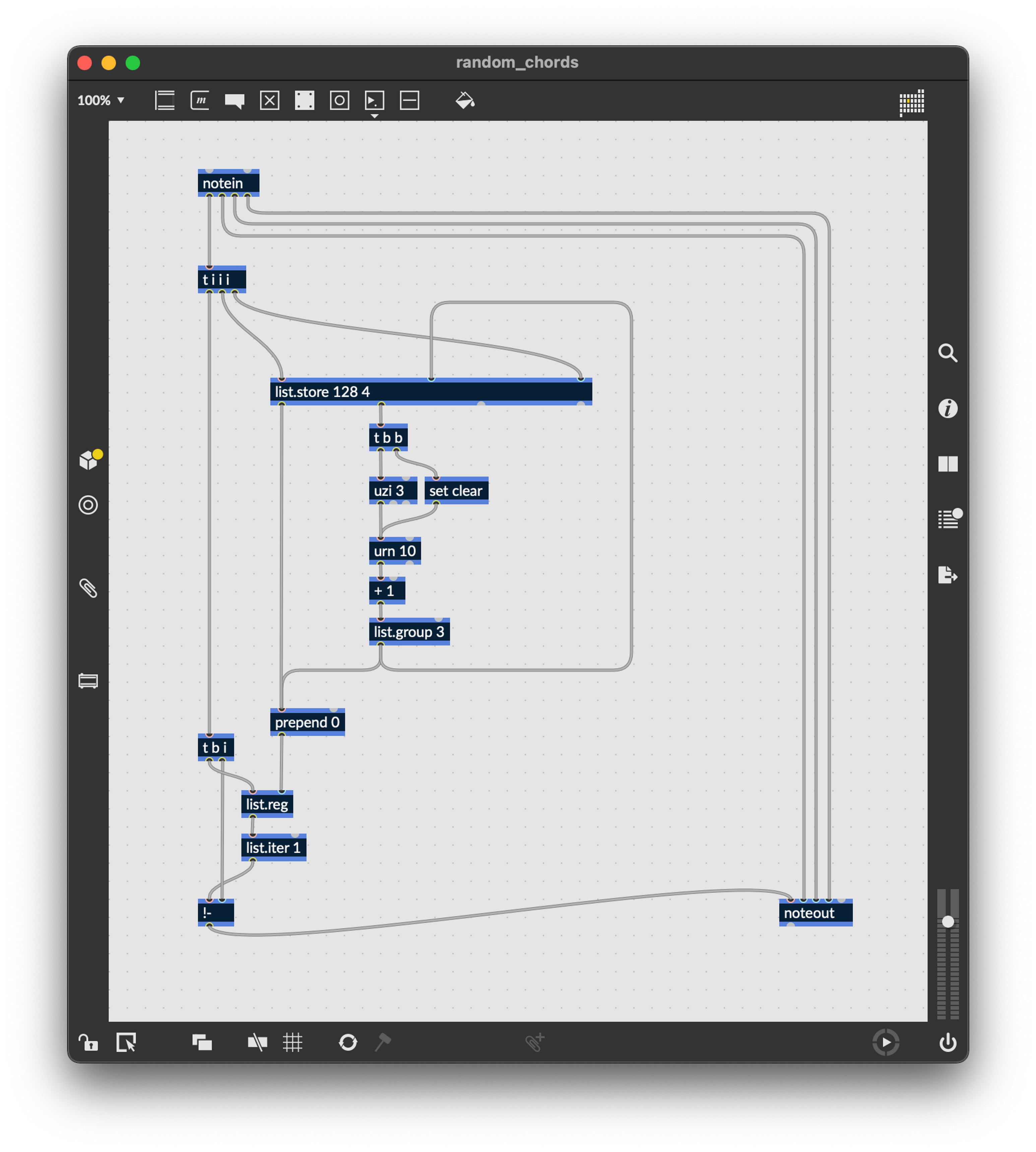Select the list.store 128 4 object

pos(431,392)
